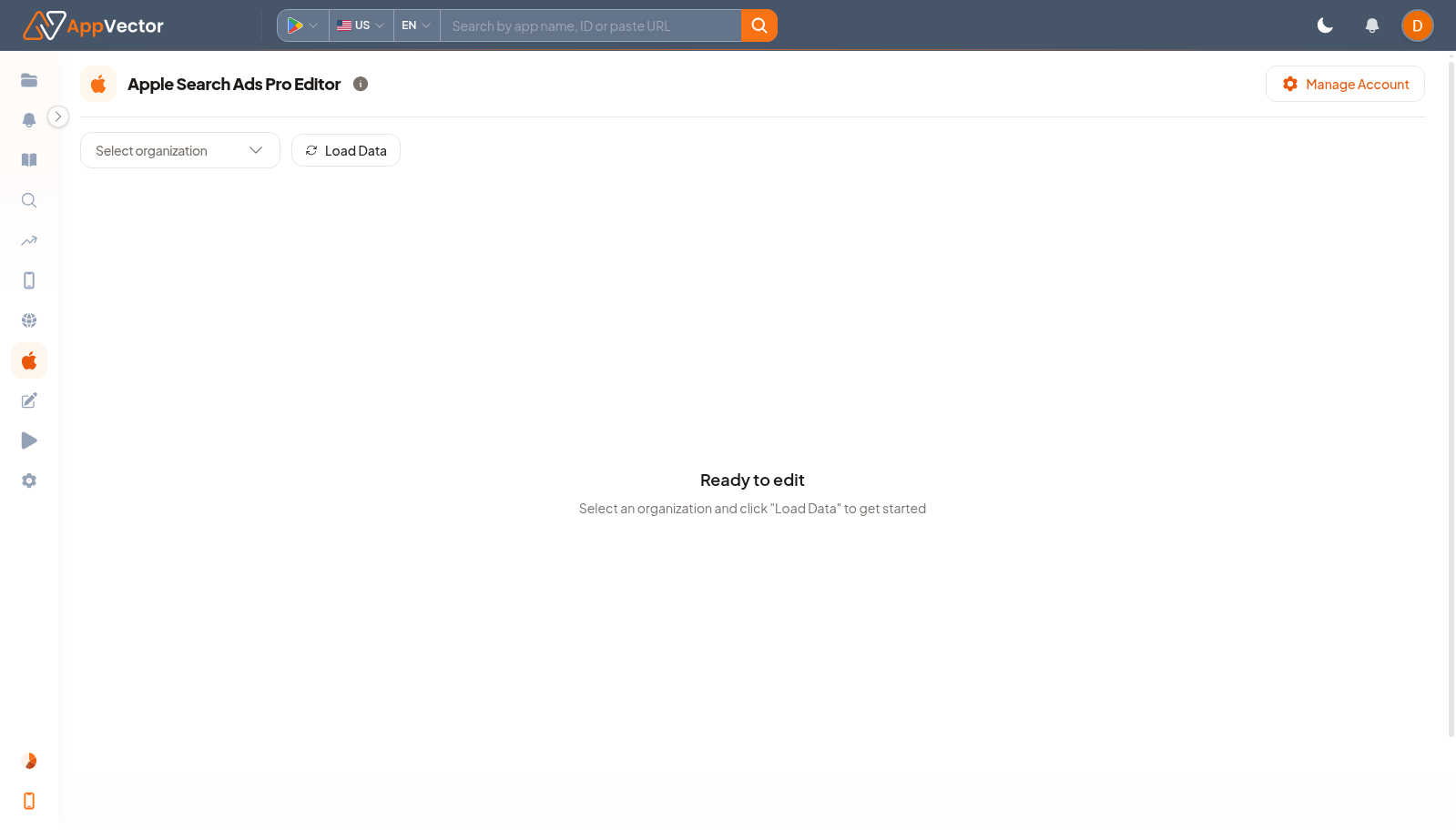Select Apple Search Ads sidebar icon

click(29, 360)
